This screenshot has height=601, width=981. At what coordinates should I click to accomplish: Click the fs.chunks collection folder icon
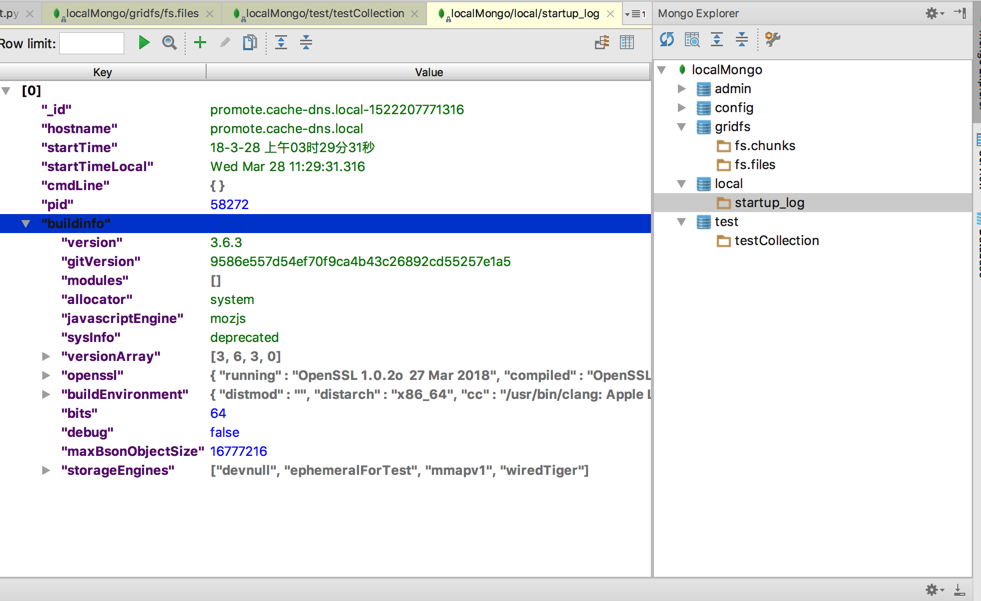click(x=724, y=146)
